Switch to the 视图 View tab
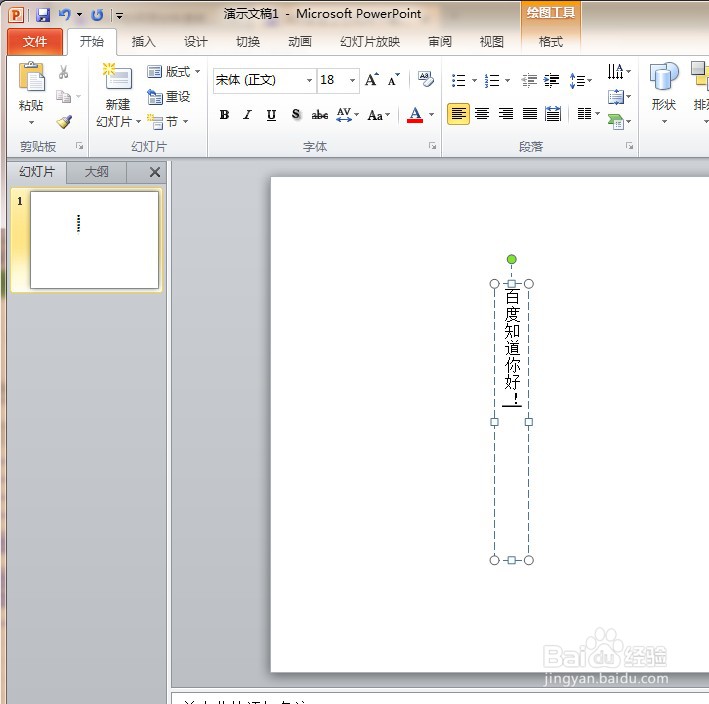The width and height of the screenshot is (709, 704). [492, 42]
